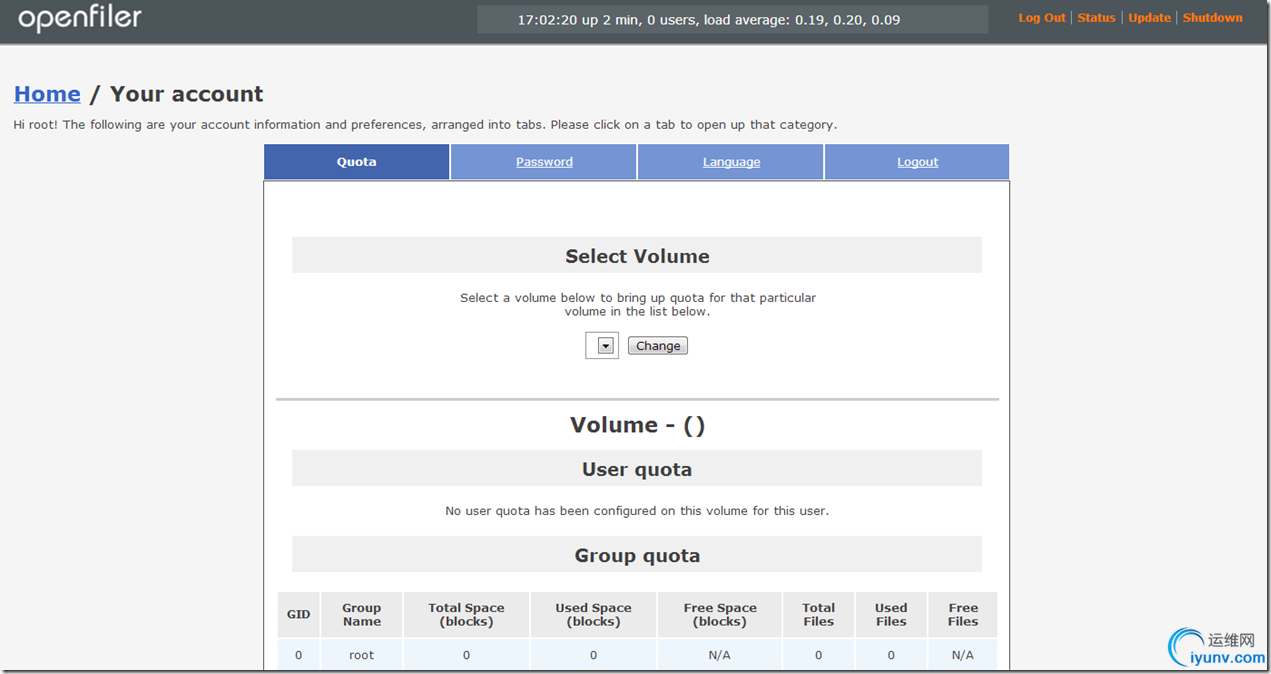Click the 'Total Files' column header
The width and height of the screenshot is (1271, 674).
tap(818, 615)
